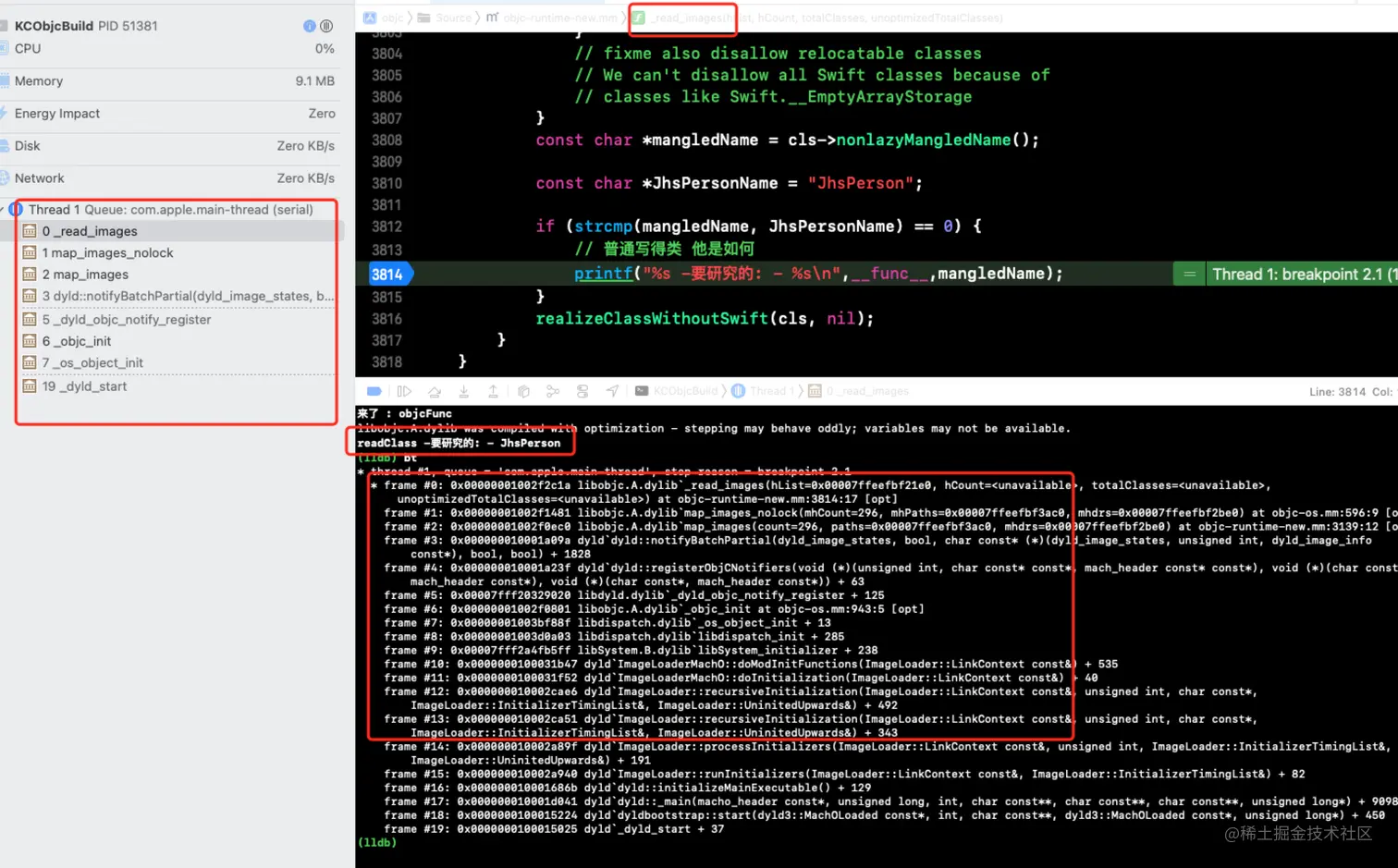This screenshot has width=1398, height=868.
Task: Open Debug View Hierarchy
Action: coord(523,391)
